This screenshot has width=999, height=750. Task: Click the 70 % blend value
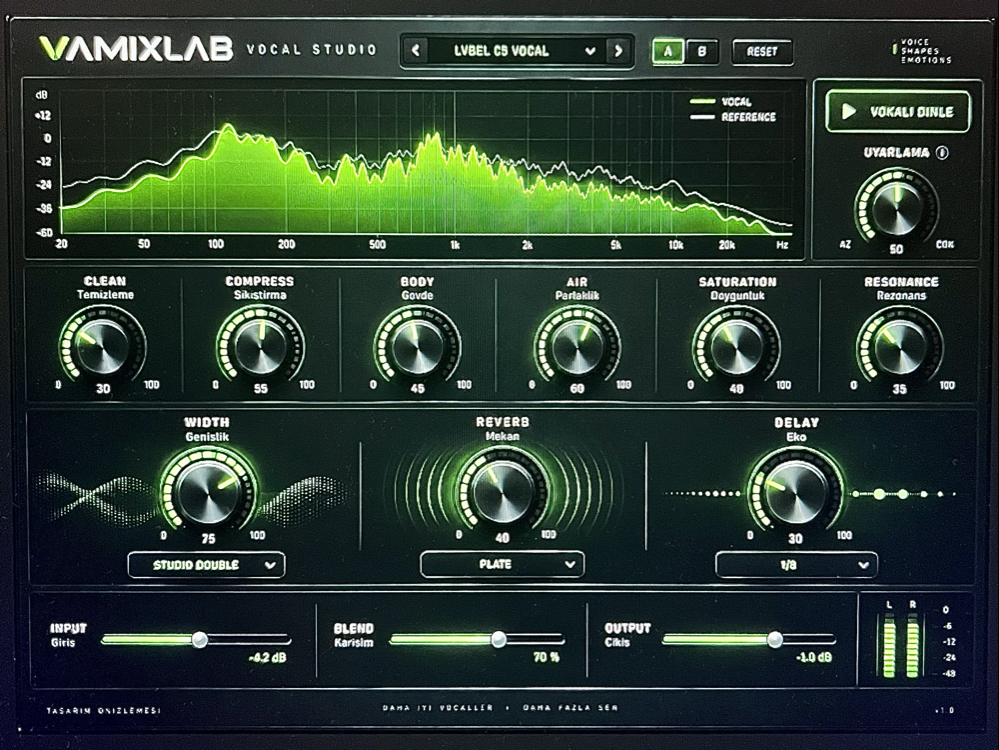(x=546, y=657)
